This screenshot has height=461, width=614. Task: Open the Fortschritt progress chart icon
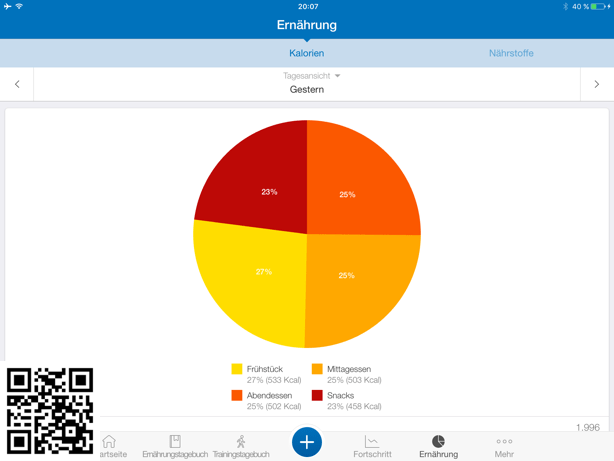(x=372, y=442)
